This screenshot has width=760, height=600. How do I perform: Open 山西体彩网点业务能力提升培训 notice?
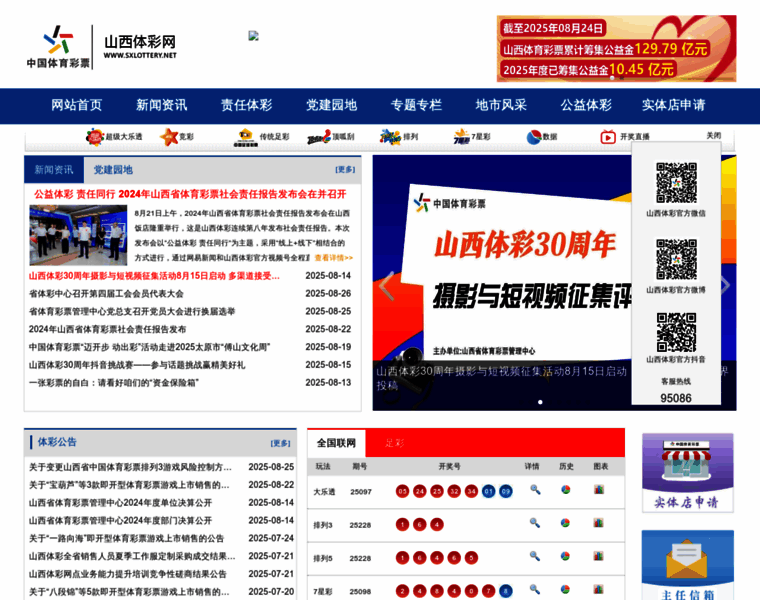click(x=127, y=574)
